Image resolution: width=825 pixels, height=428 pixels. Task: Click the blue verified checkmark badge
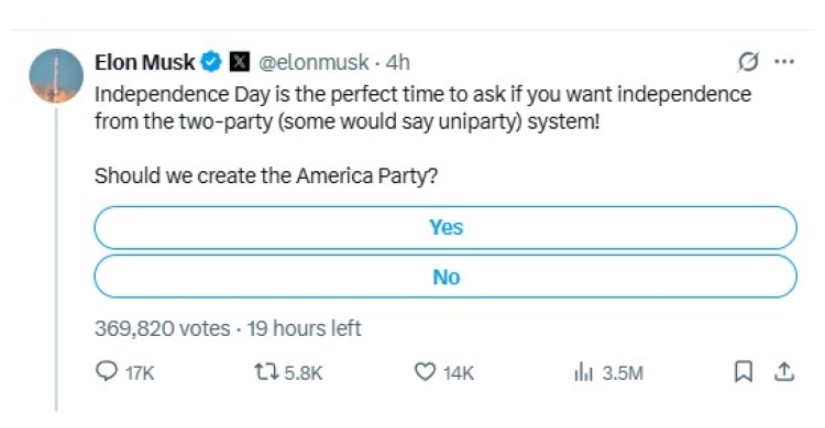(x=212, y=62)
